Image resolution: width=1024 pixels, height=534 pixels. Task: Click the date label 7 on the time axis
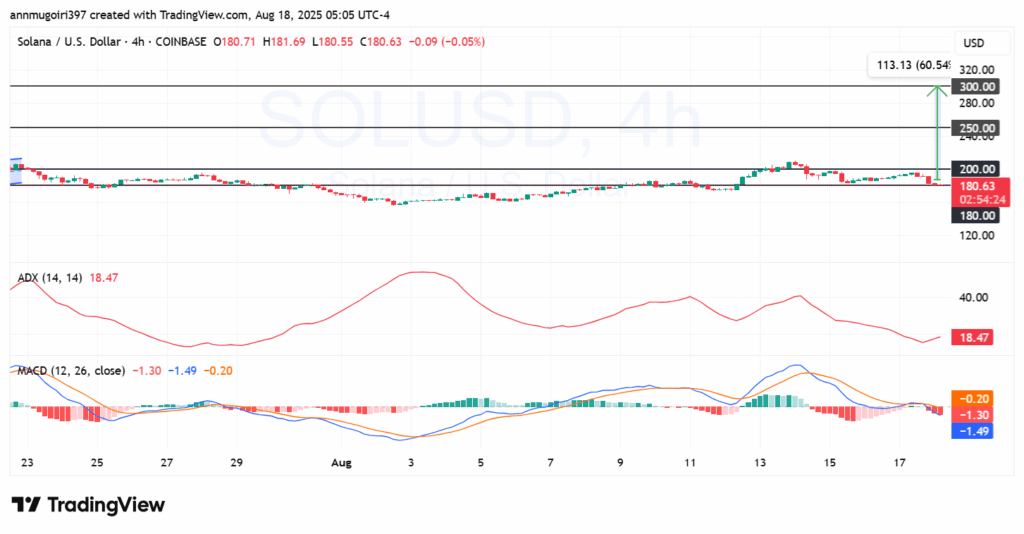tap(551, 462)
